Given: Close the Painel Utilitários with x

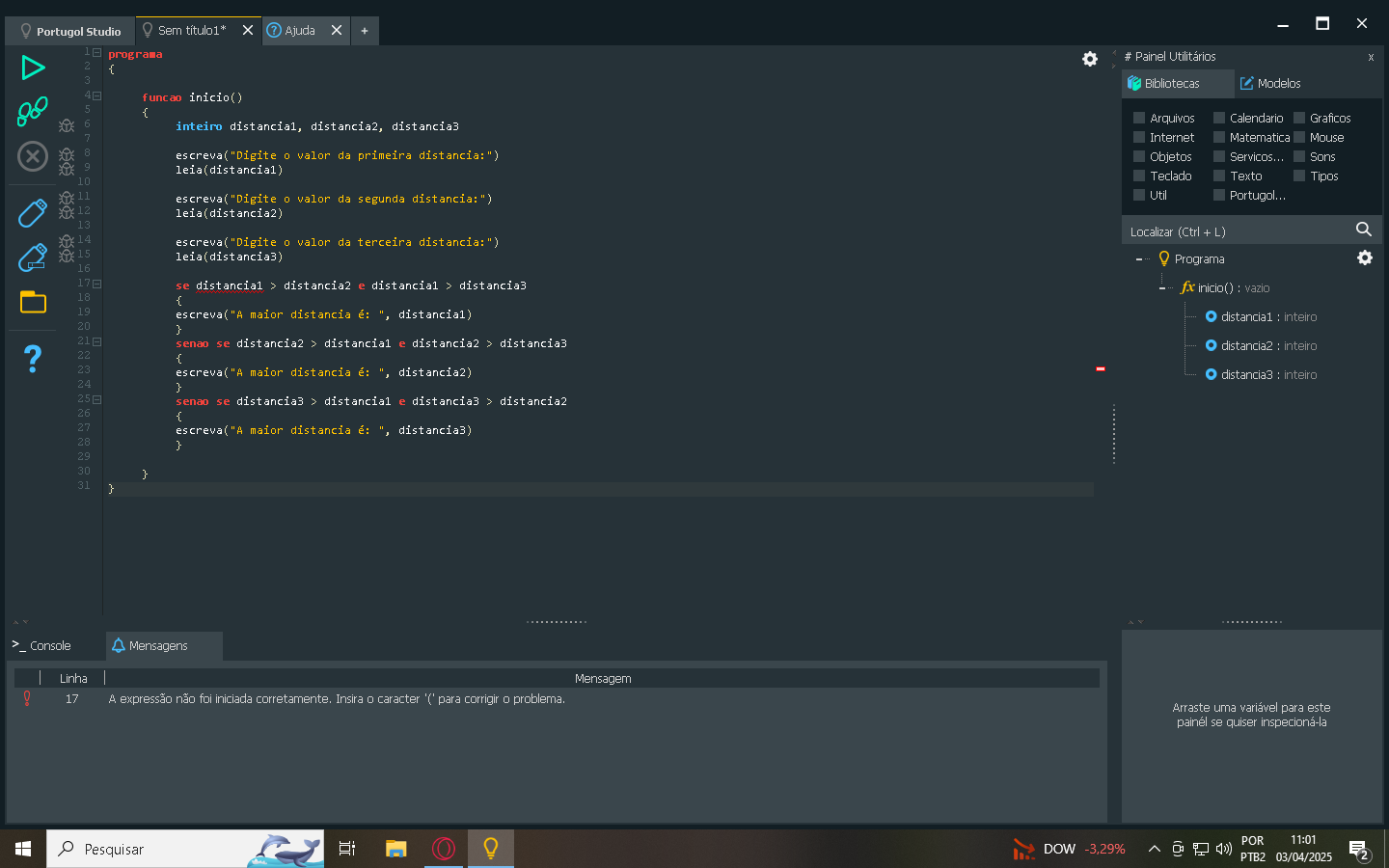Looking at the screenshot, I should pyautogui.click(x=1371, y=57).
